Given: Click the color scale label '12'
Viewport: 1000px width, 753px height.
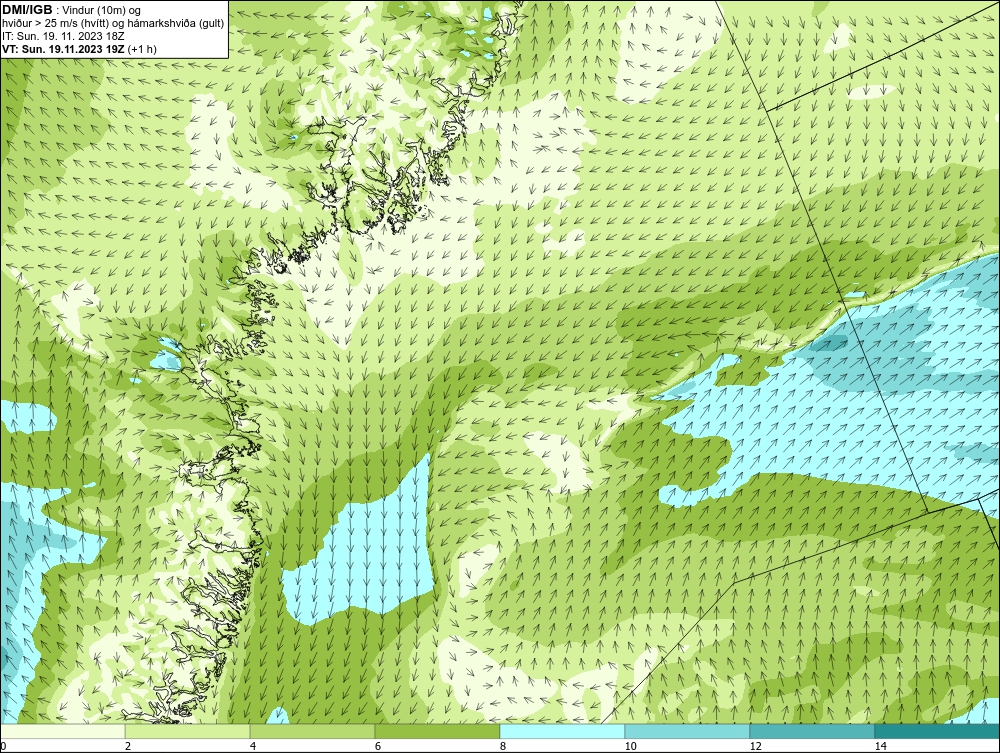Looking at the screenshot, I should [x=756, y=746].
